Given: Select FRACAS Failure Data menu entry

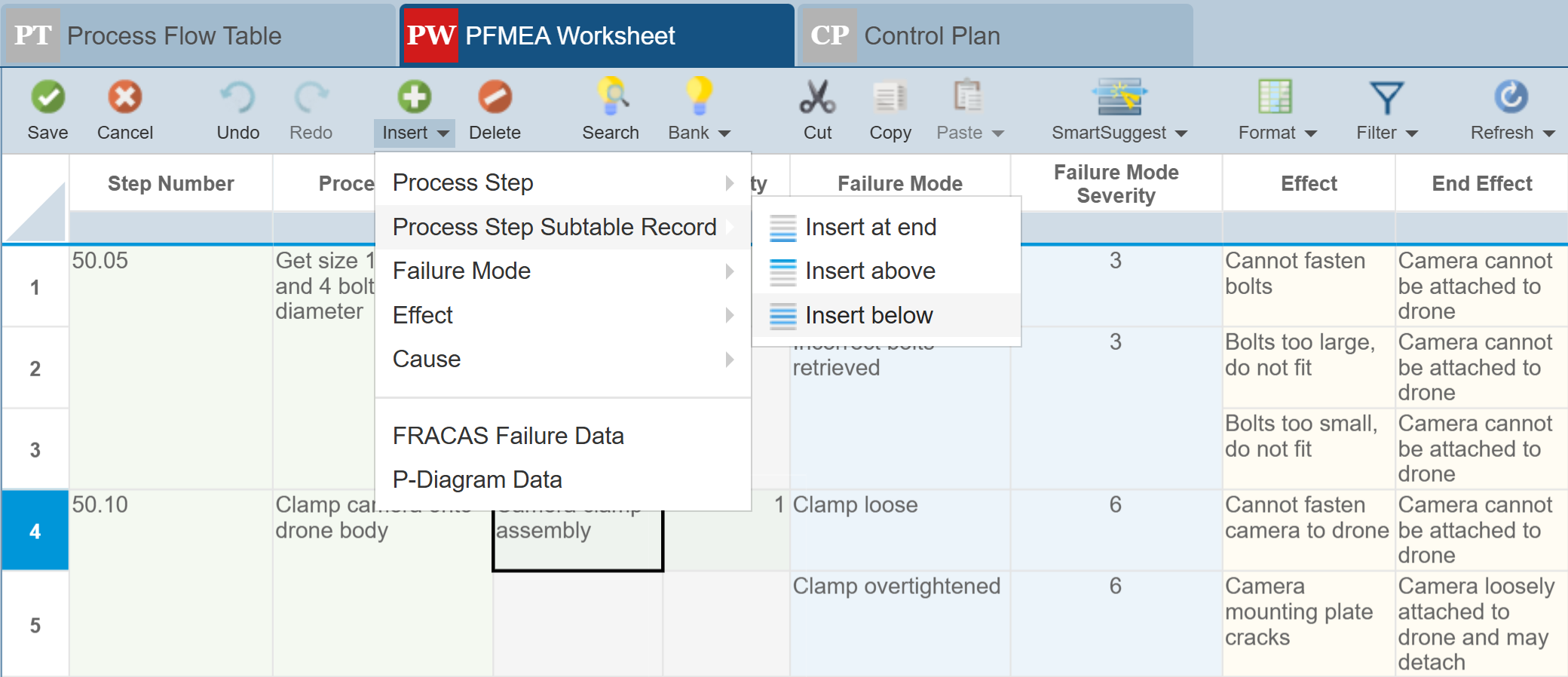Looking at the screenshot, I should [508, 436].
